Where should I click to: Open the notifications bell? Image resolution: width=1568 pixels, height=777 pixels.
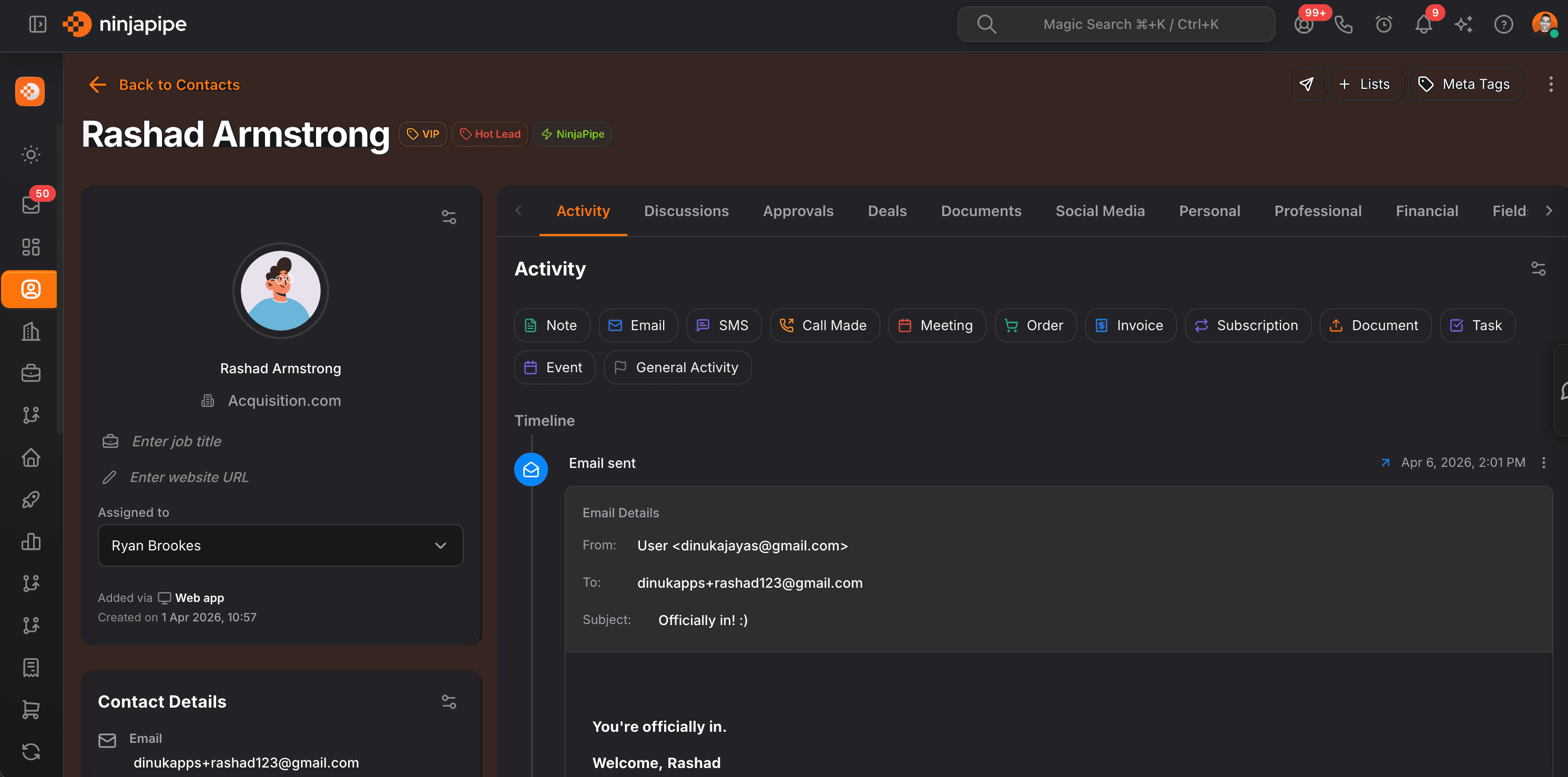pos(1423,24)
